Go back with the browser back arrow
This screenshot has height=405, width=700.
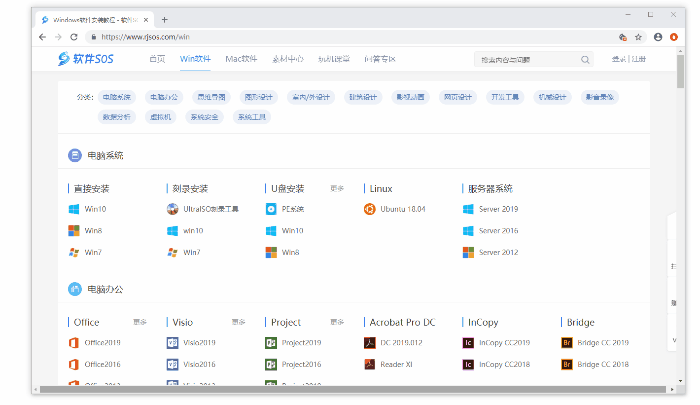42,37
